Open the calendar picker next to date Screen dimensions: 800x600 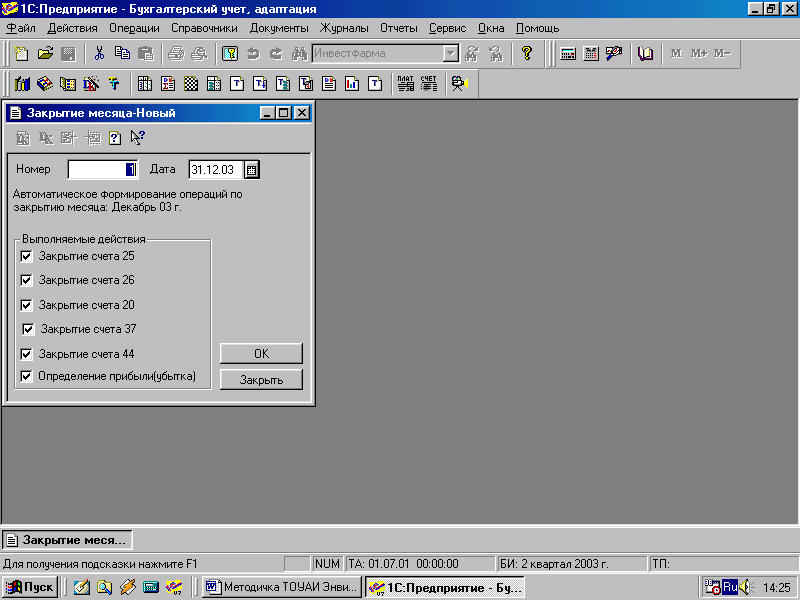[x=252, y=170]
